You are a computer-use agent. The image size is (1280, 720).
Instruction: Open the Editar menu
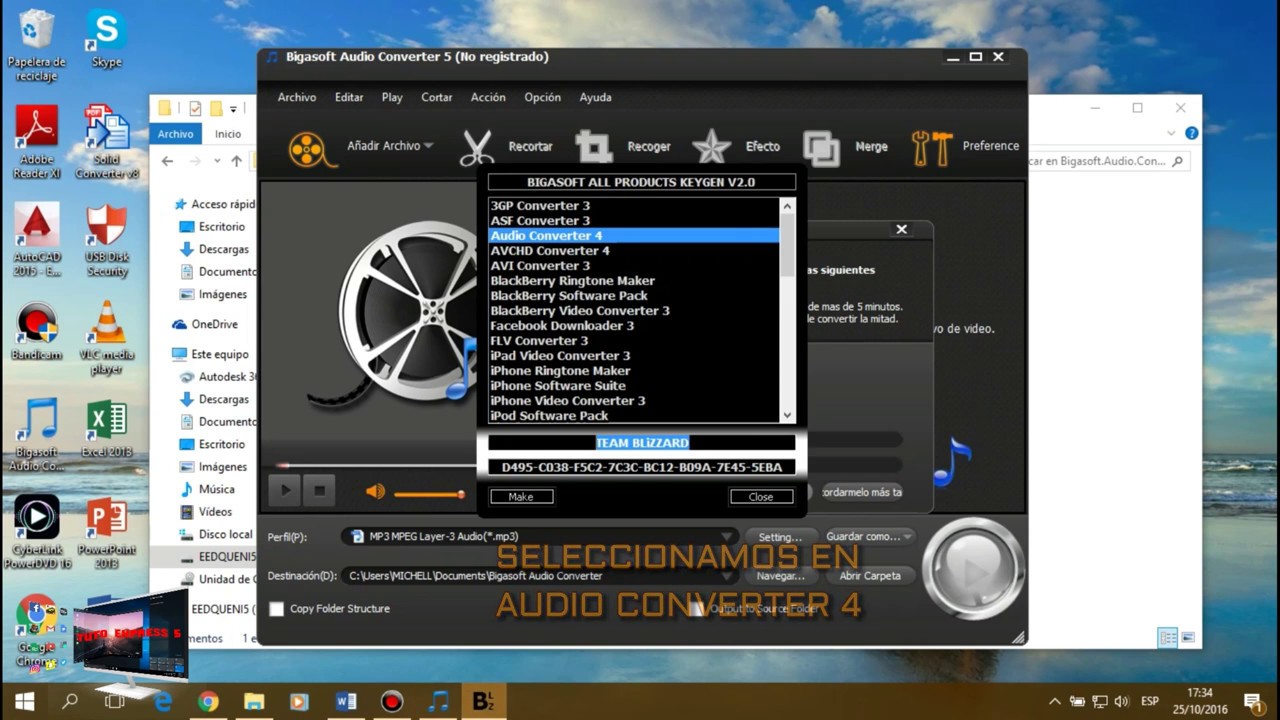pos(349,97)
